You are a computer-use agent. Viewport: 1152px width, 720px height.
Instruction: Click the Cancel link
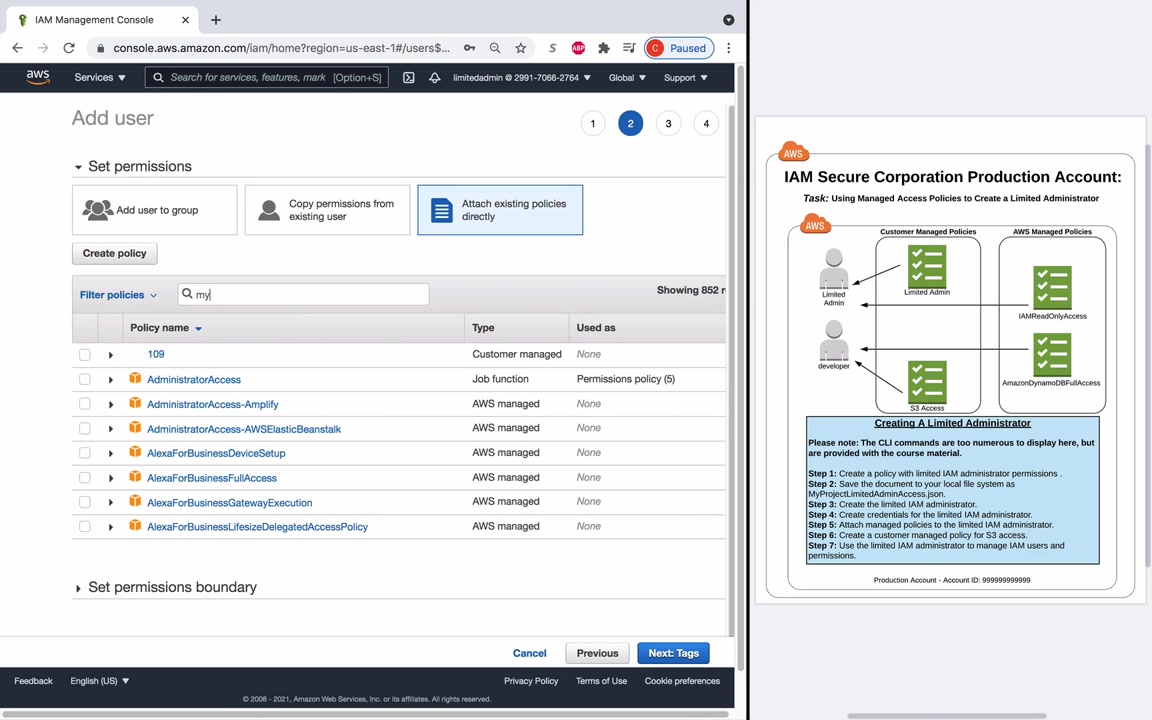(529, 653)
